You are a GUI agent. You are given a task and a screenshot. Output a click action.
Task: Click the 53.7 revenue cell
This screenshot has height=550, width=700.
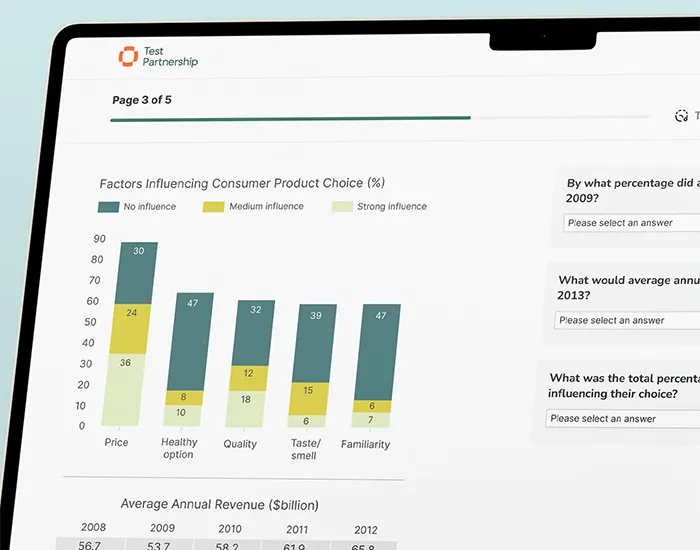coord(159,545)
